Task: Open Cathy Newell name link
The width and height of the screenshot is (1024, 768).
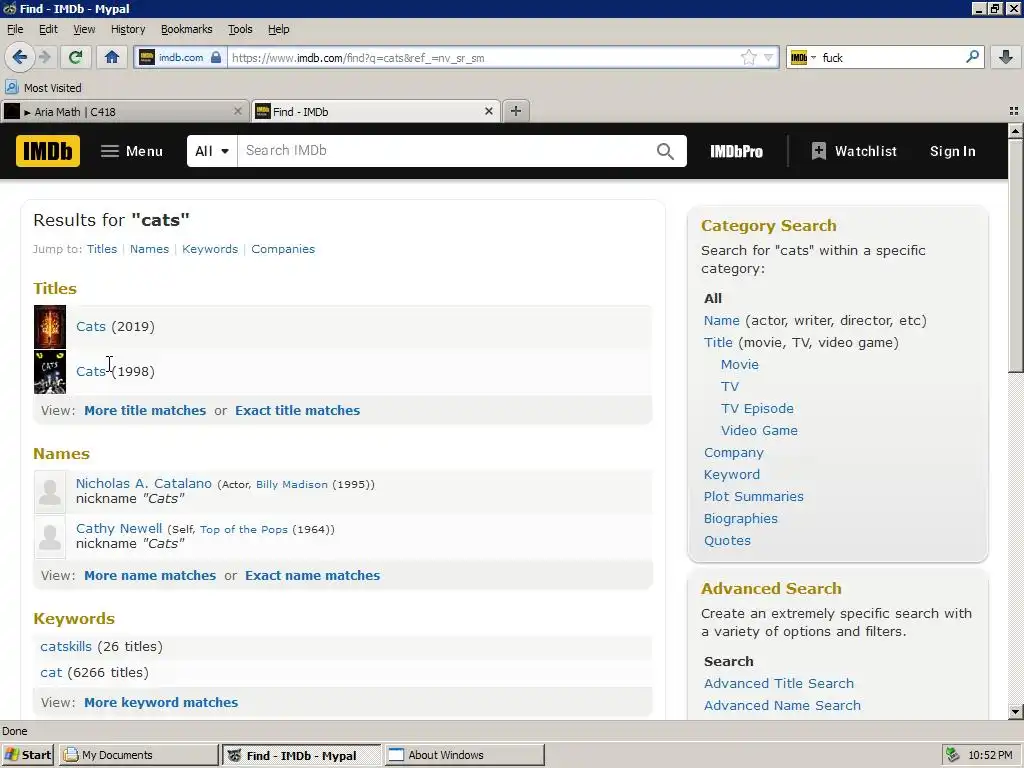Action: coord(119,528)
